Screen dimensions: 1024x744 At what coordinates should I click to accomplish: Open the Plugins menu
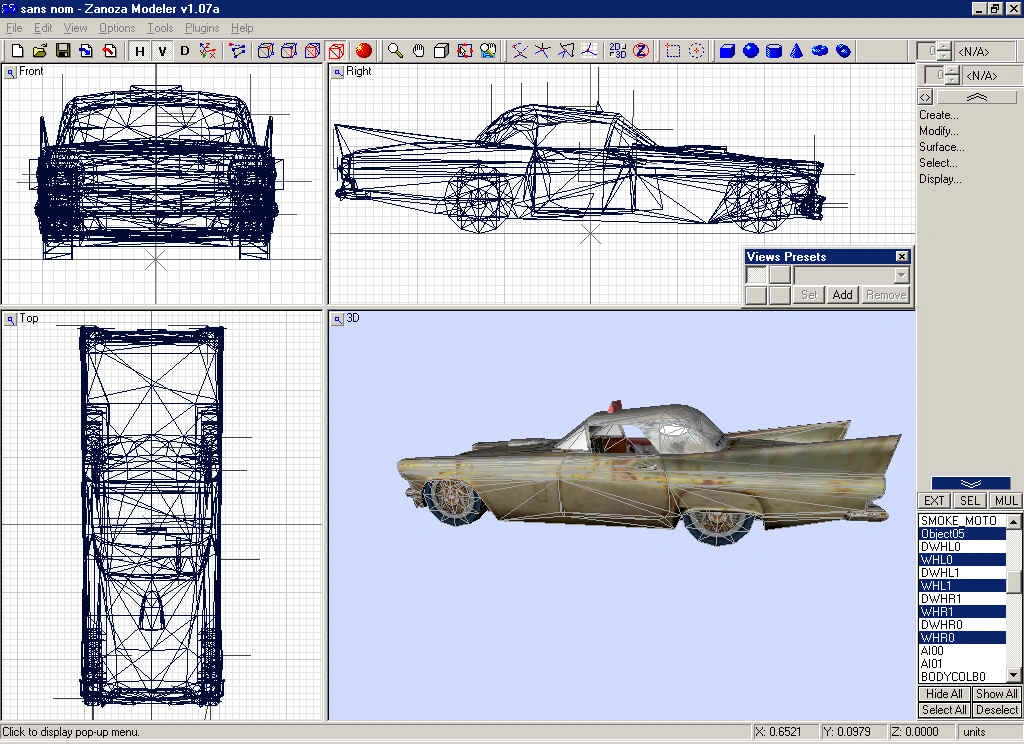[202, 28]
